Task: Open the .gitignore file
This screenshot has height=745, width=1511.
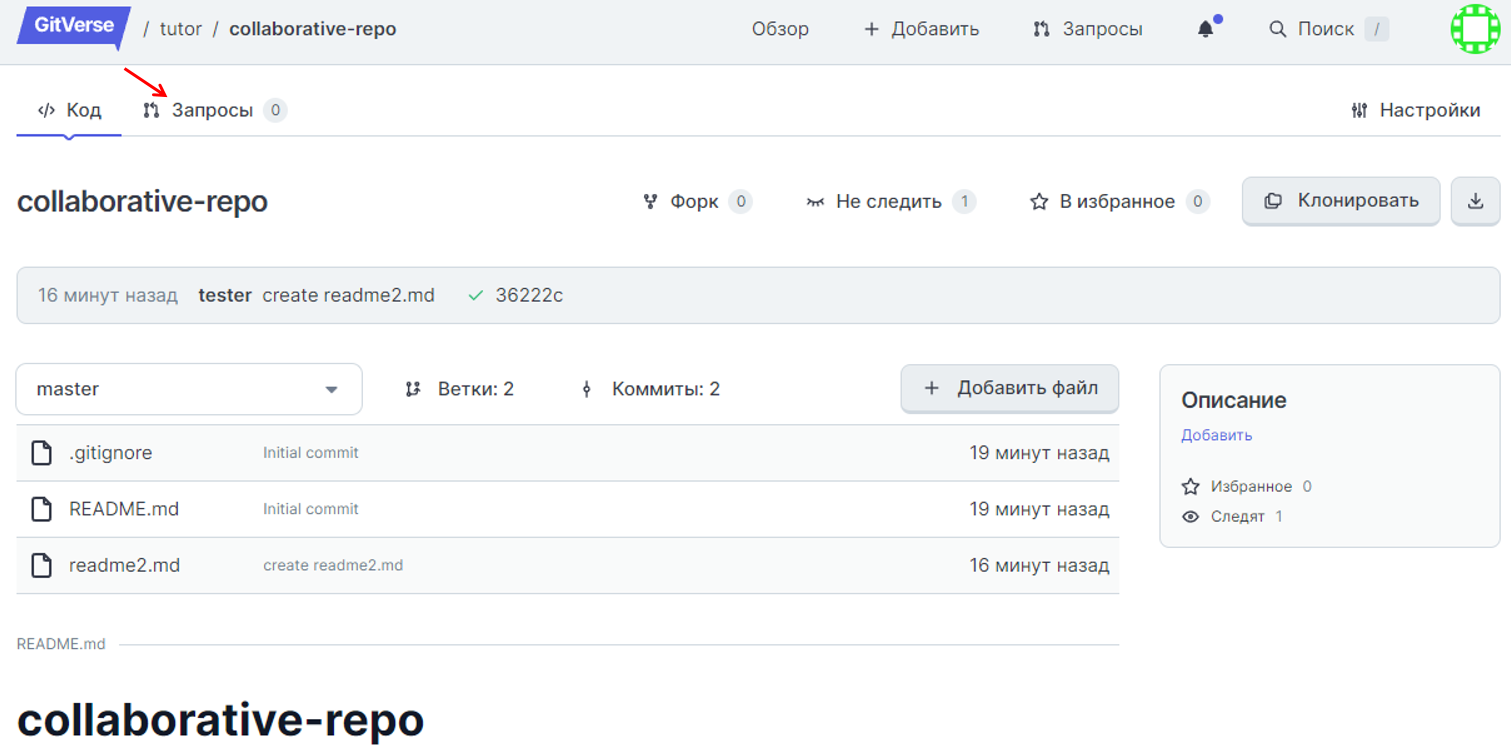Action: point(111,453)
